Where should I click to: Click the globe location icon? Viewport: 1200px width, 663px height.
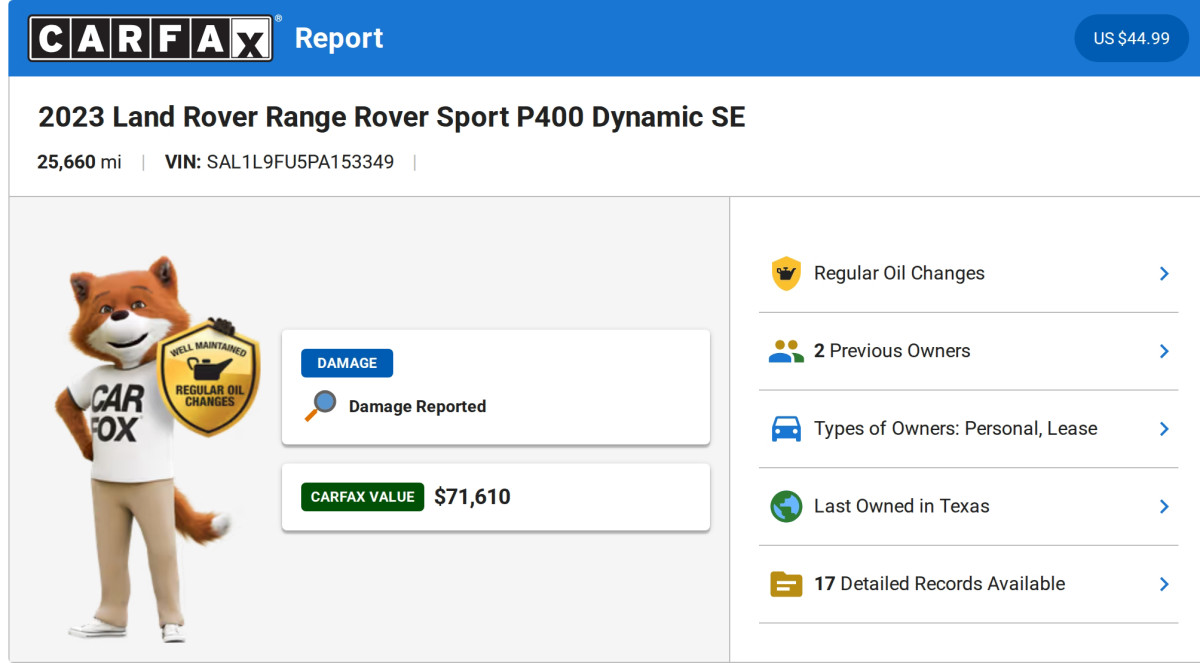tap(786, 506)
